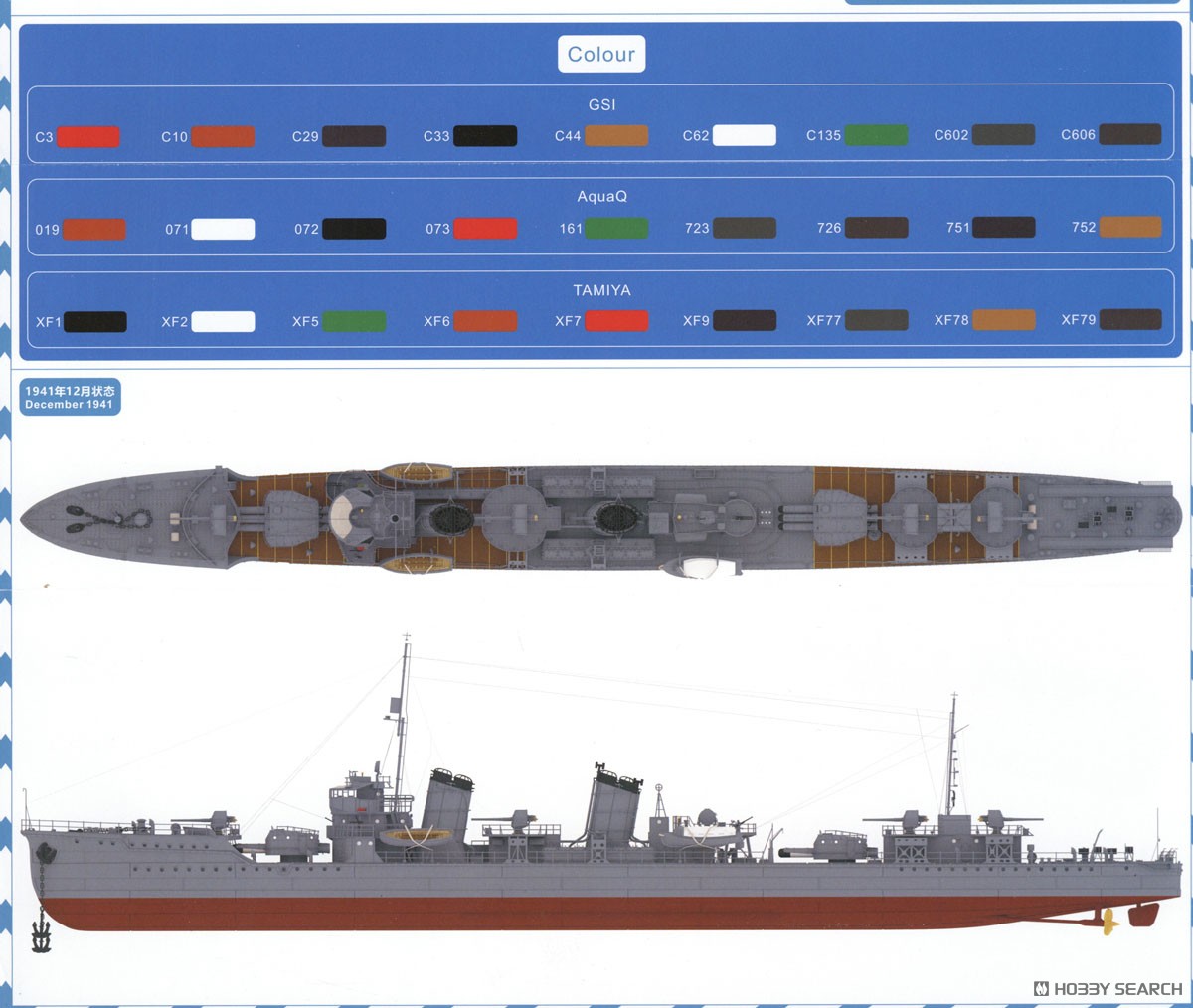Click the Colour title badge
The height and width of the screenshot is (1008, 1193).
[x=601, y=54]
